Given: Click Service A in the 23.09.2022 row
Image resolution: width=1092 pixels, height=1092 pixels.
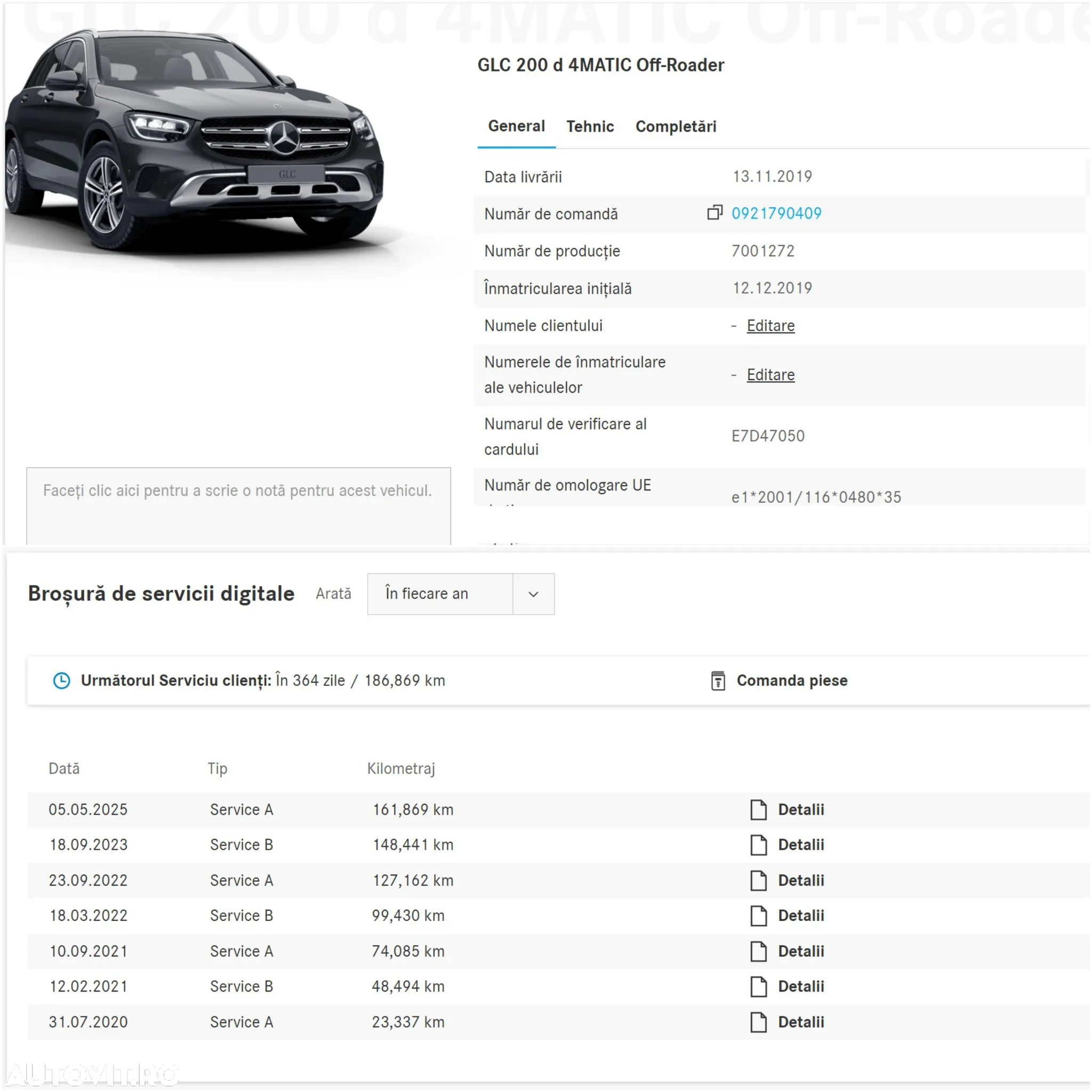Looking at the screenshot, I should pyautogui.click(x=242, y=880).
